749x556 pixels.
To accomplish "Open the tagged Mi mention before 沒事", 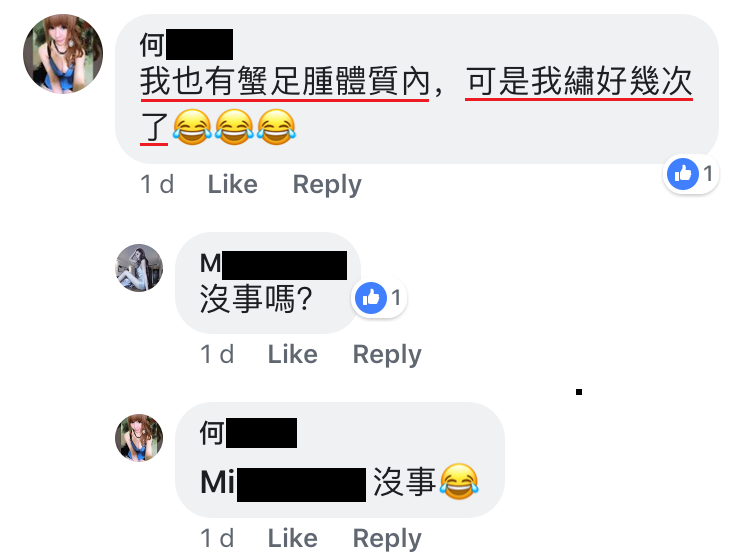I will (x=283, y=483).
